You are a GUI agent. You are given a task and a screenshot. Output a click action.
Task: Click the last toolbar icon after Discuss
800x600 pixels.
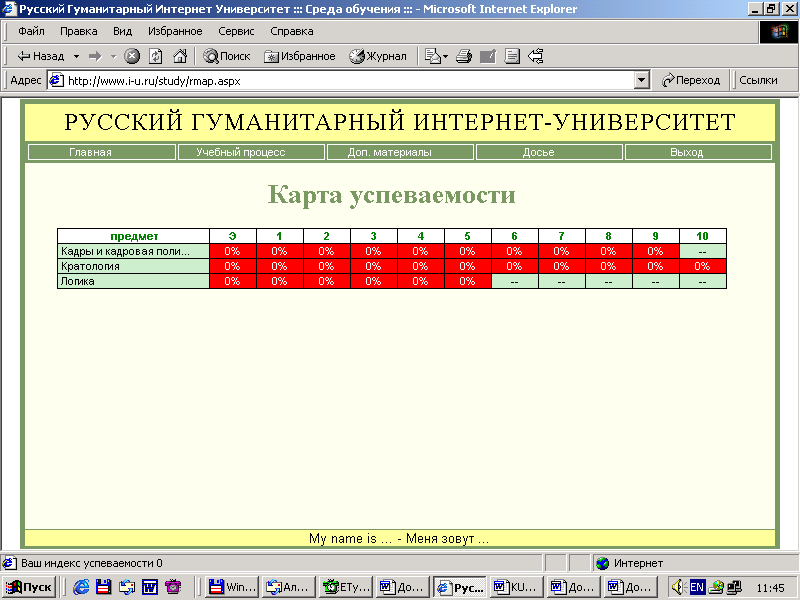tap(536, 56)
